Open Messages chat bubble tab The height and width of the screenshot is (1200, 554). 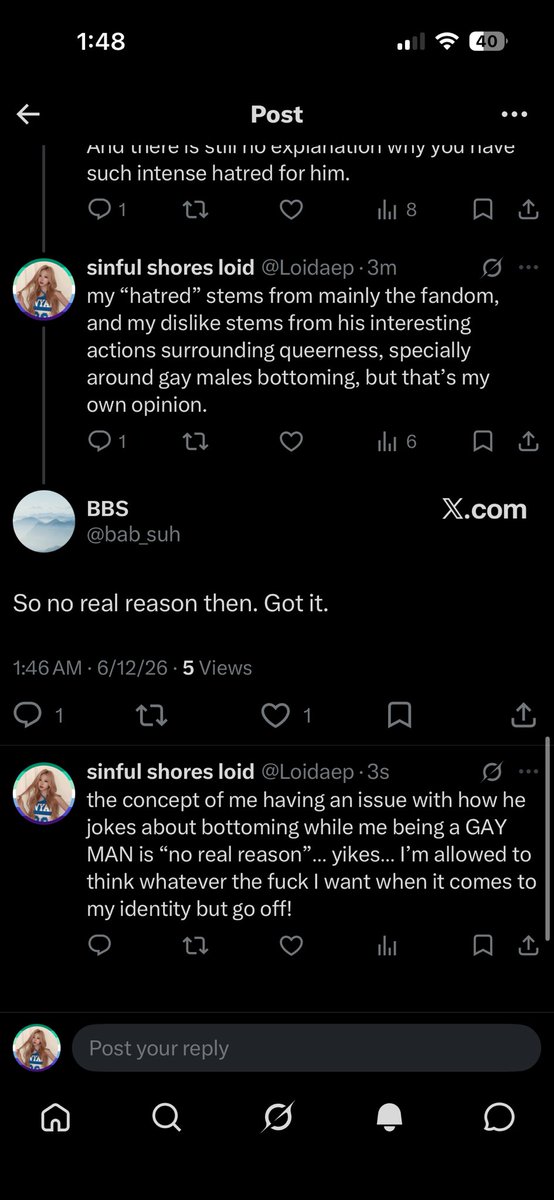tap(498, 1117)
